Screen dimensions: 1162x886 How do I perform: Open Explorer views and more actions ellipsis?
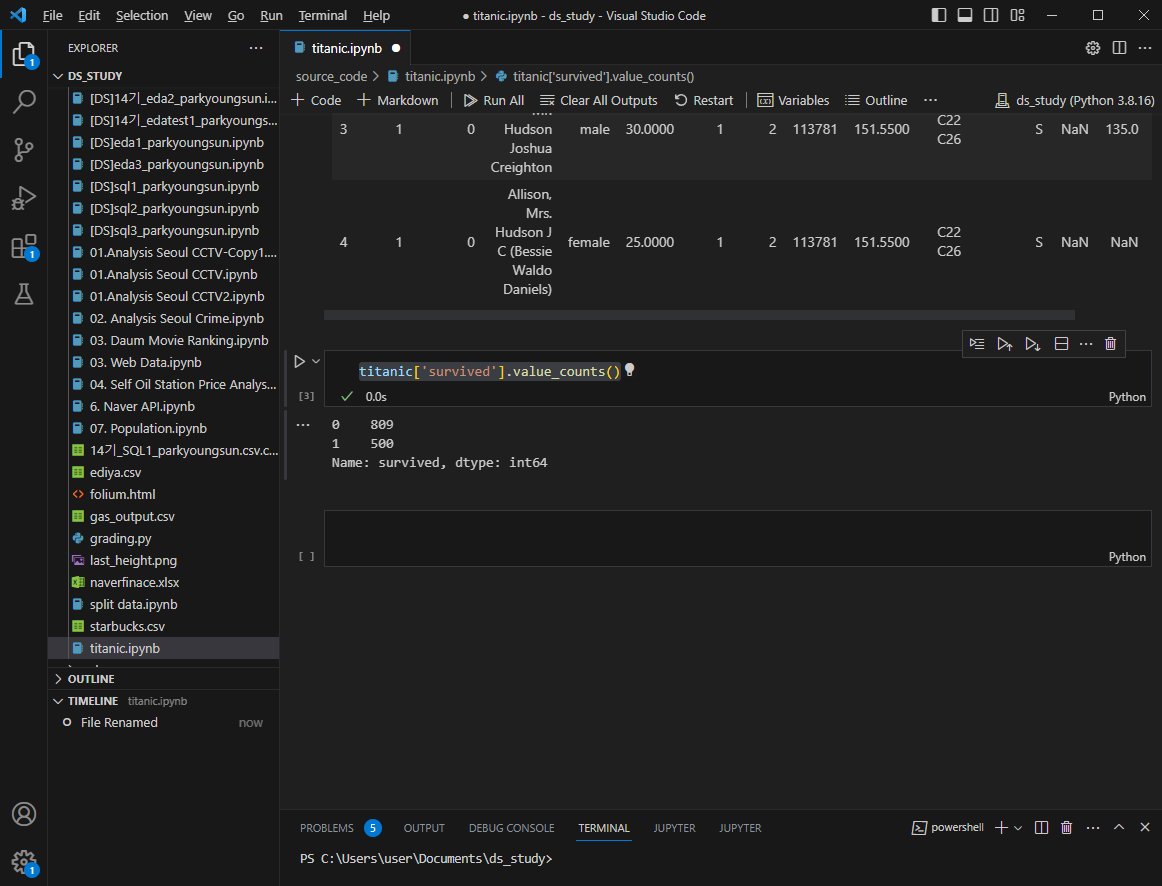256,48
